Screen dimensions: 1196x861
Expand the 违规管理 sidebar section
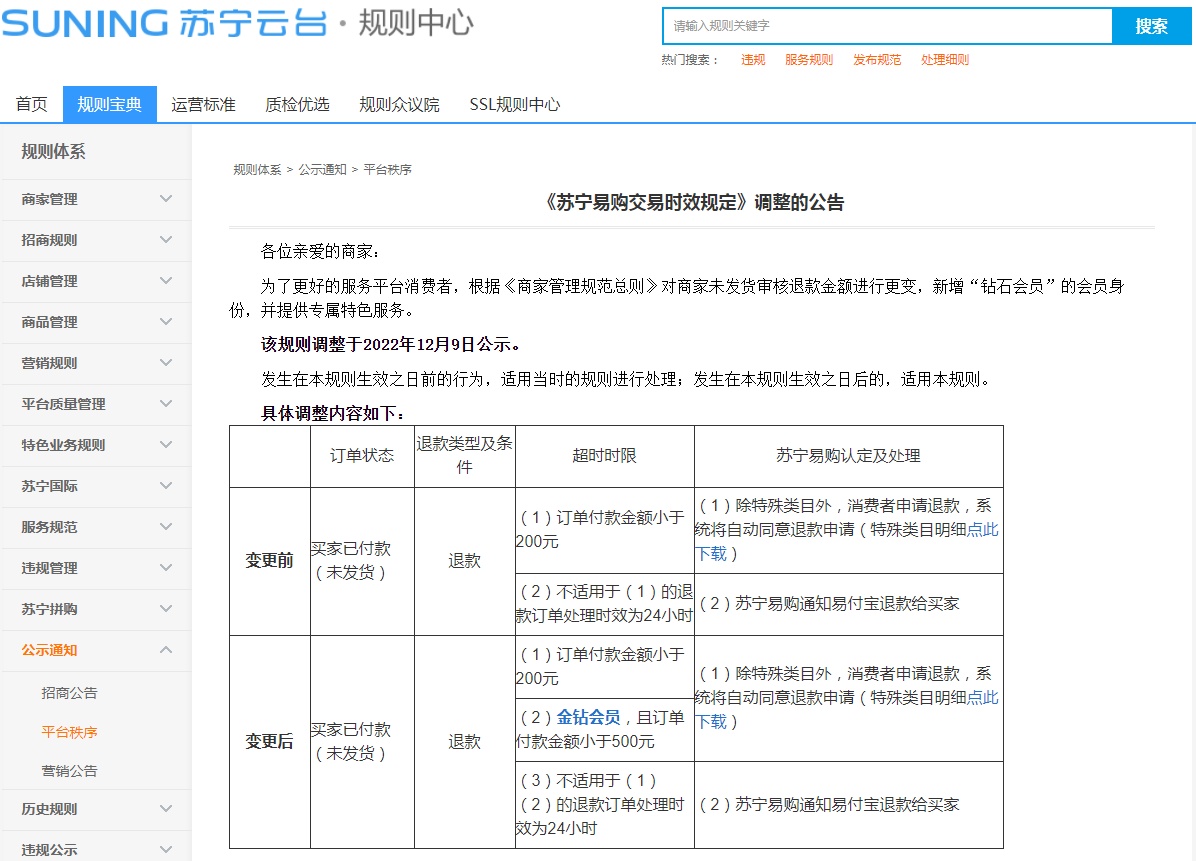(x=96, y=568)
